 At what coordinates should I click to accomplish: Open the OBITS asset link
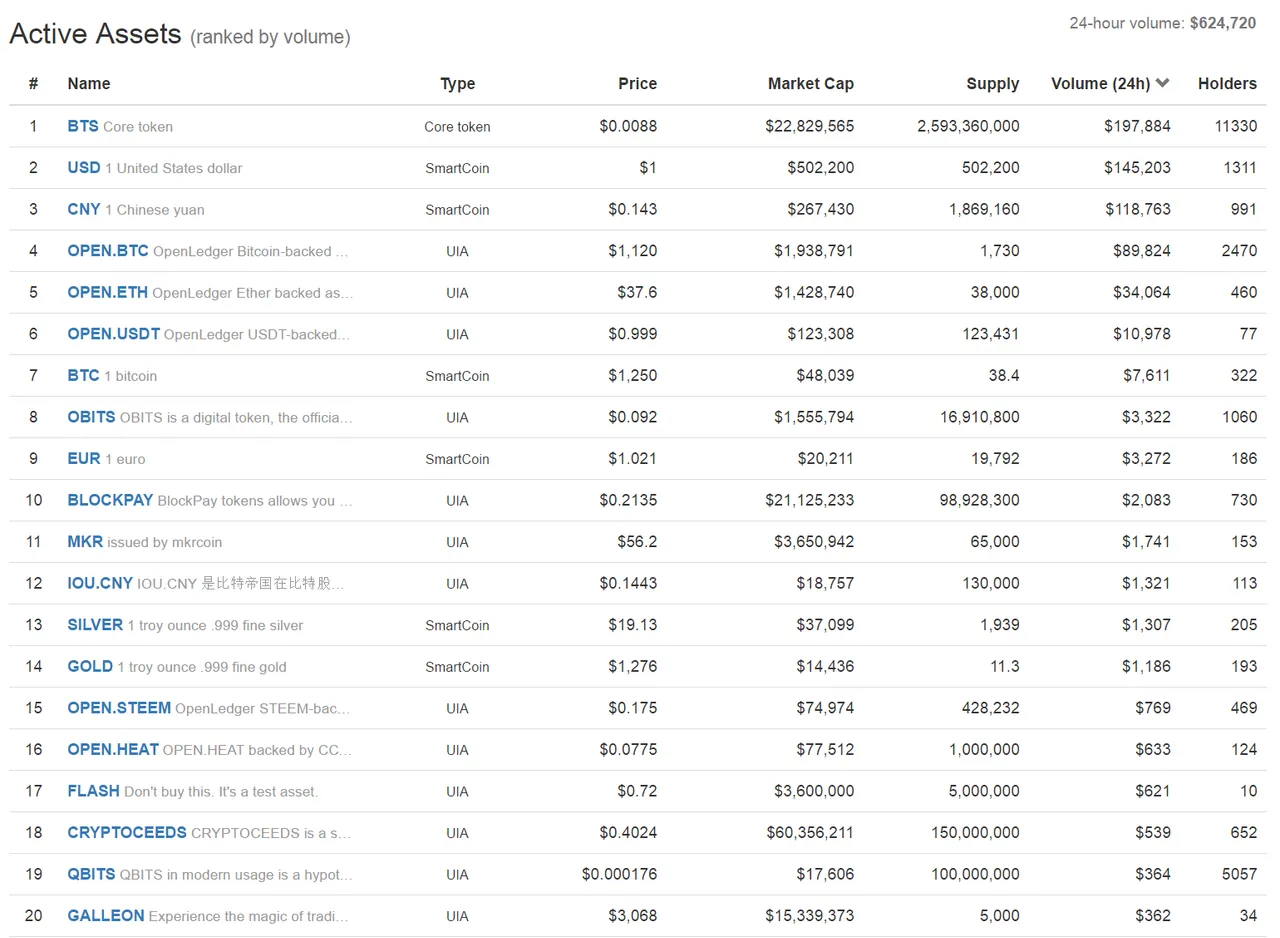pos(92,417)
